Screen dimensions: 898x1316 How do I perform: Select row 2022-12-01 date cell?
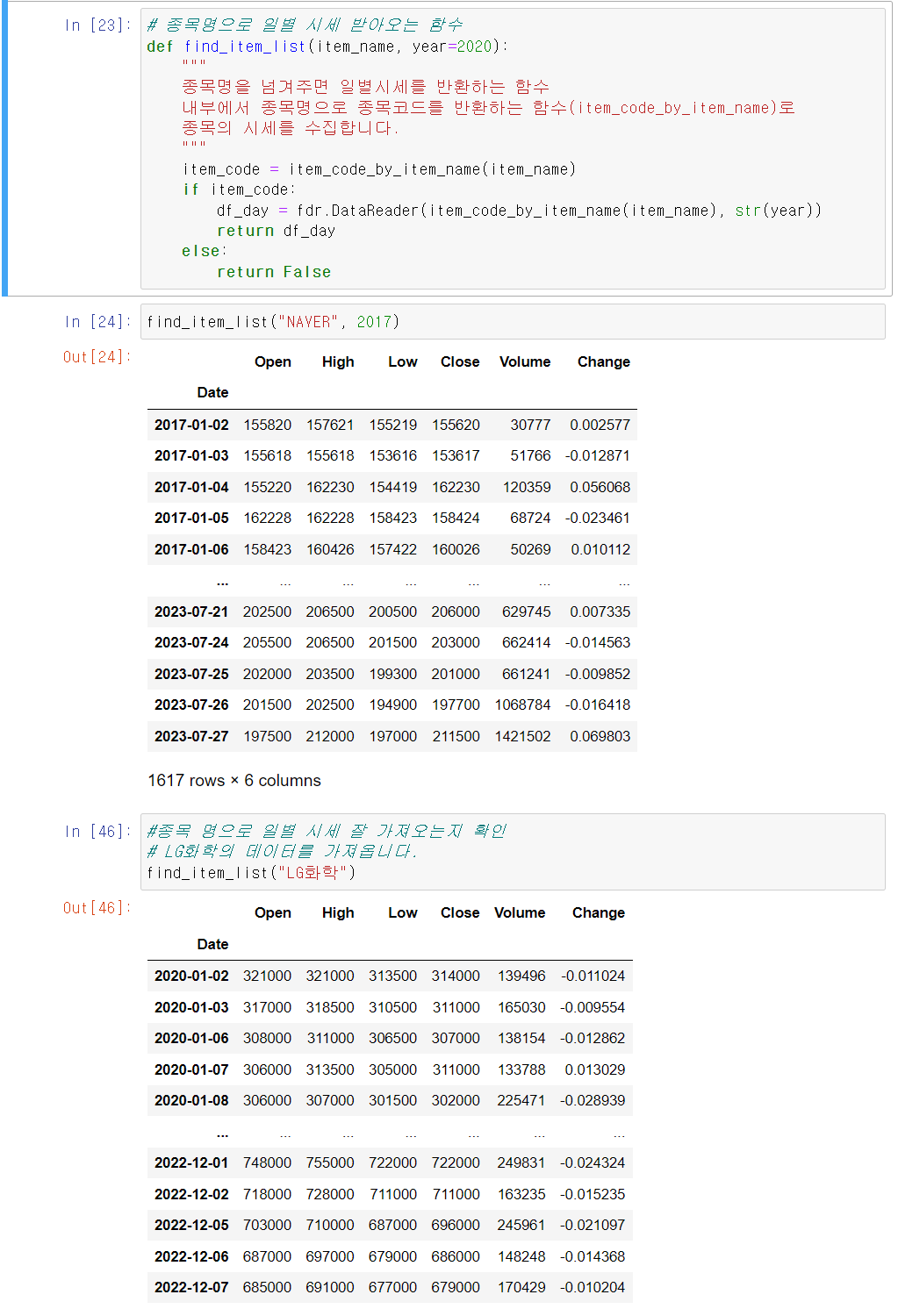(191, 1162)
